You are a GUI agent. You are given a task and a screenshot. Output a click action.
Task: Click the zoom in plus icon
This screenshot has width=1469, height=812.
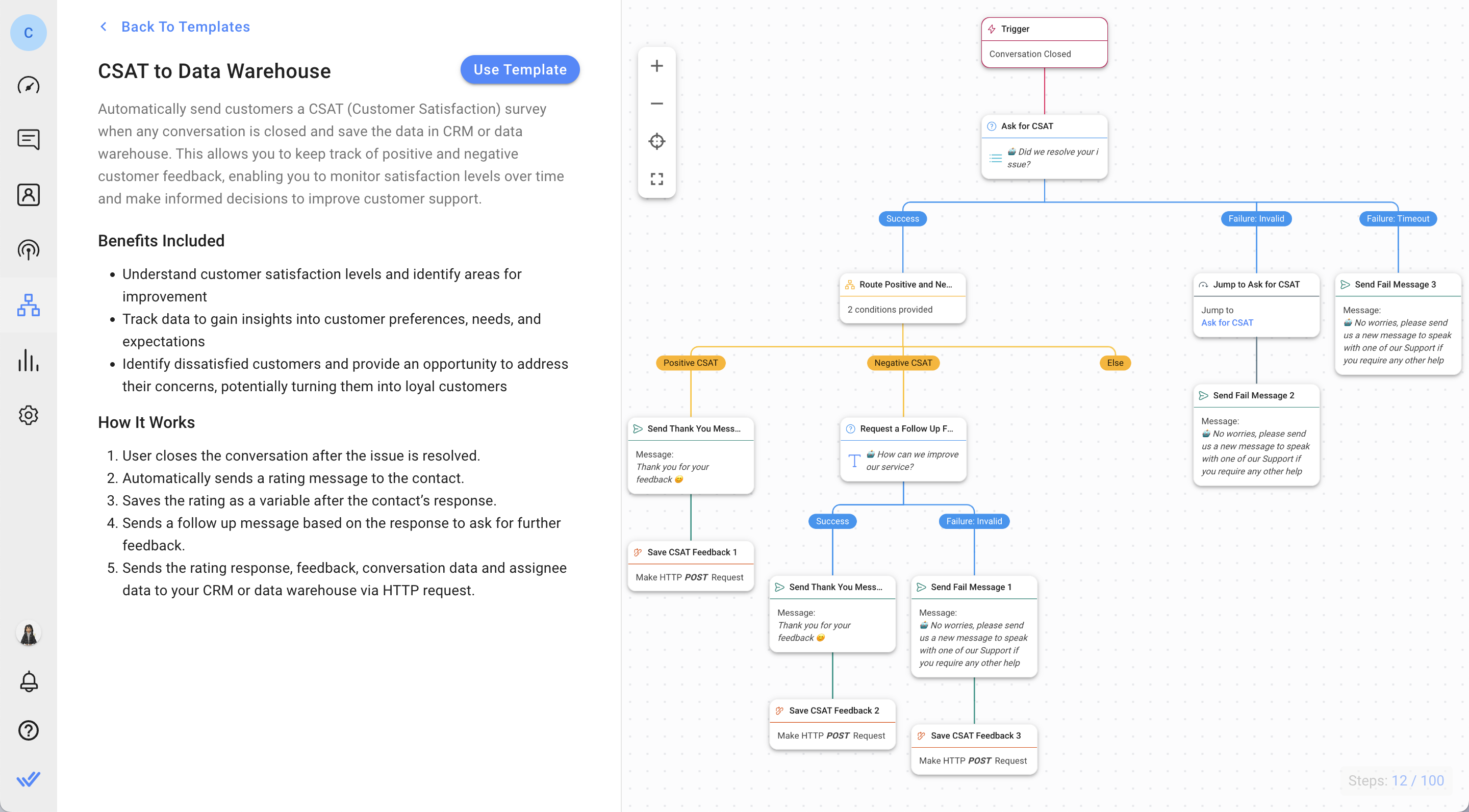[656, 65]
